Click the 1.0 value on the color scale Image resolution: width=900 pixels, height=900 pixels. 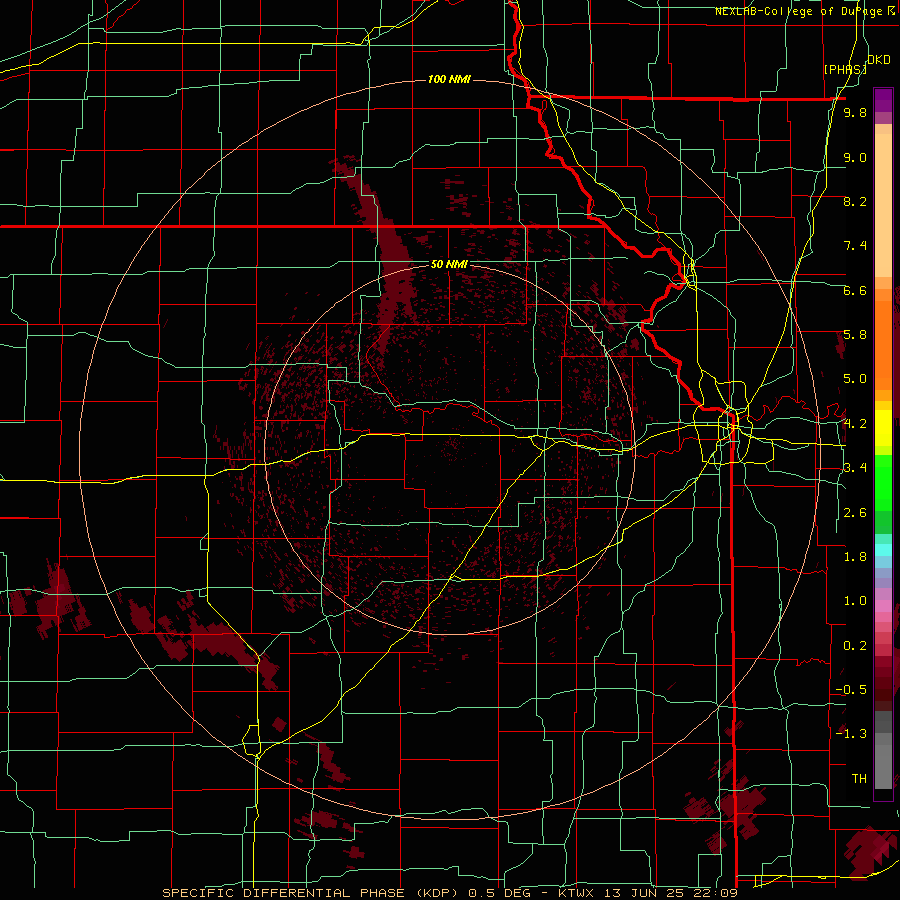point(855,601)
